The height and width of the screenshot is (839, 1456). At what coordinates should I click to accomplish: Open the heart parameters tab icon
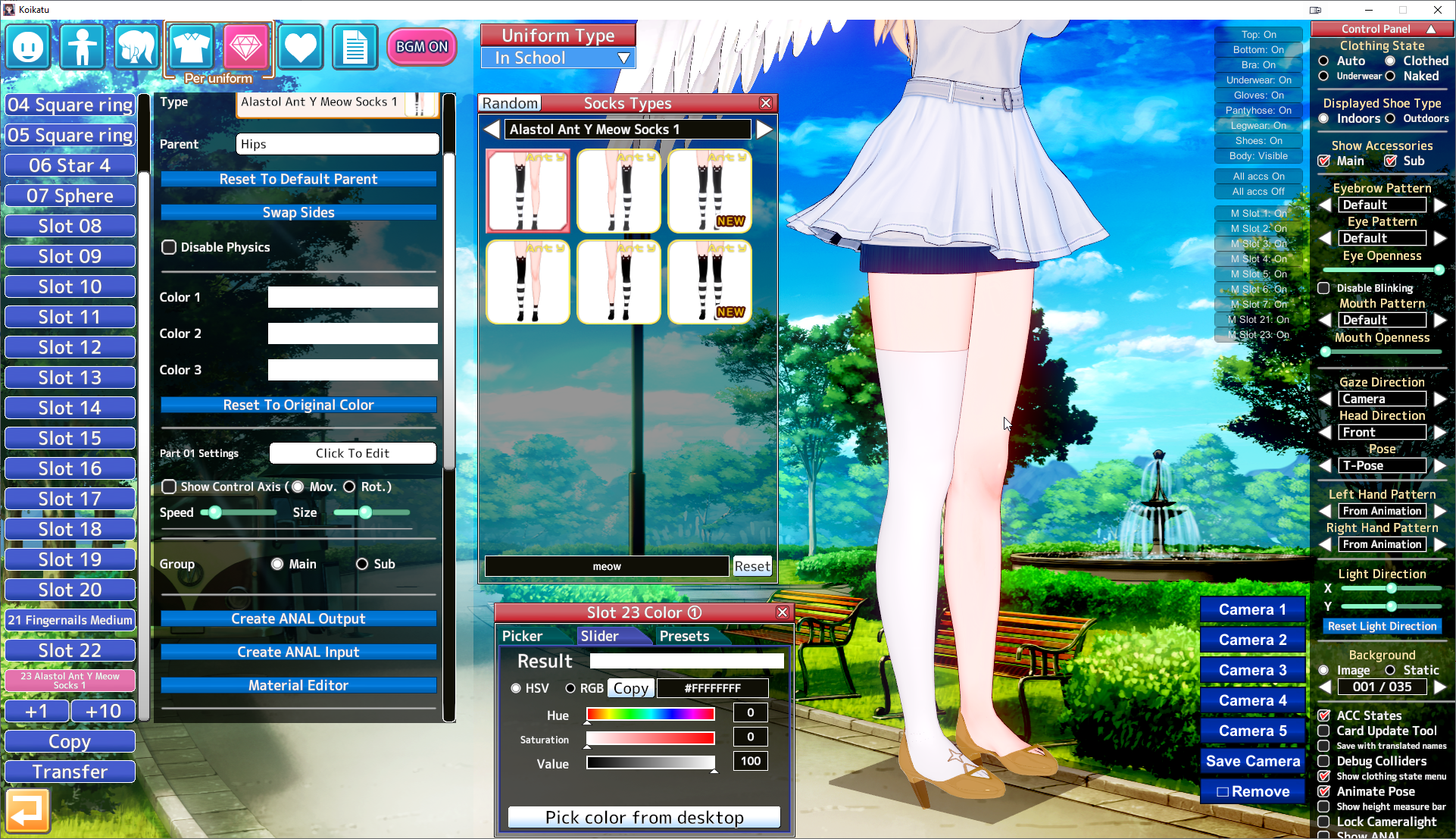click(x=300, y=47)
